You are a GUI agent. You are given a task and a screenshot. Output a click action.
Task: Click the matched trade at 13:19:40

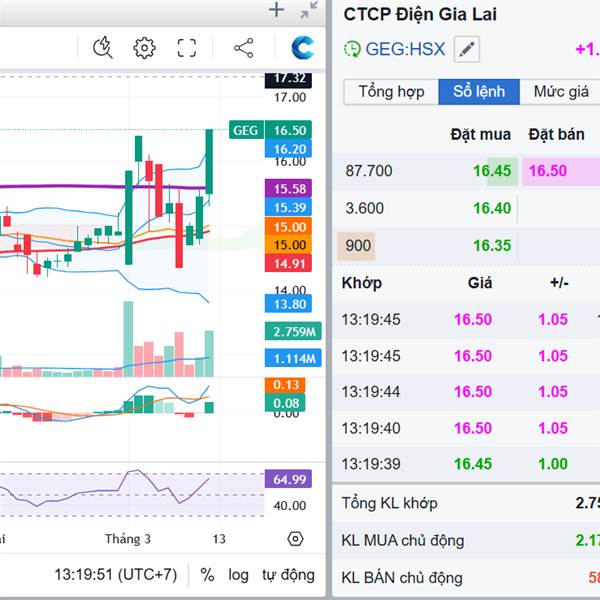coord(466,428)
